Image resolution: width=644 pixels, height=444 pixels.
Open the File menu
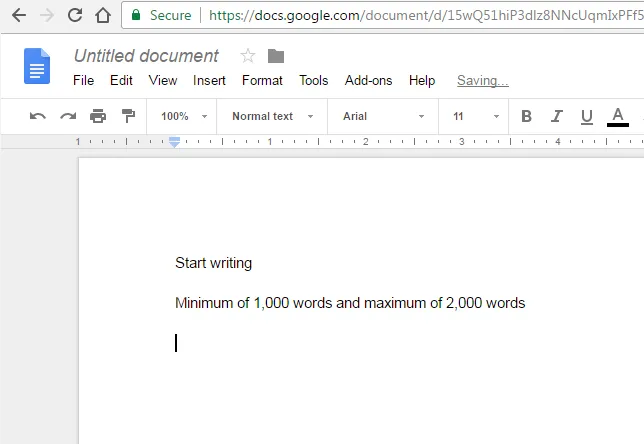tap(83, 81)
